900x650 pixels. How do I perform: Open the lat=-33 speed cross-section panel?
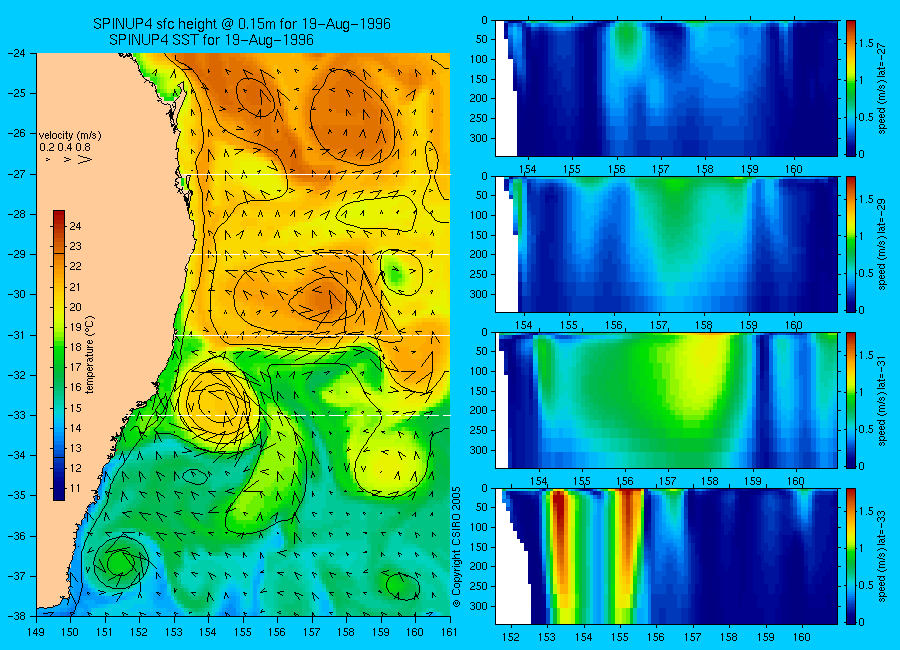tap(666, 556)
